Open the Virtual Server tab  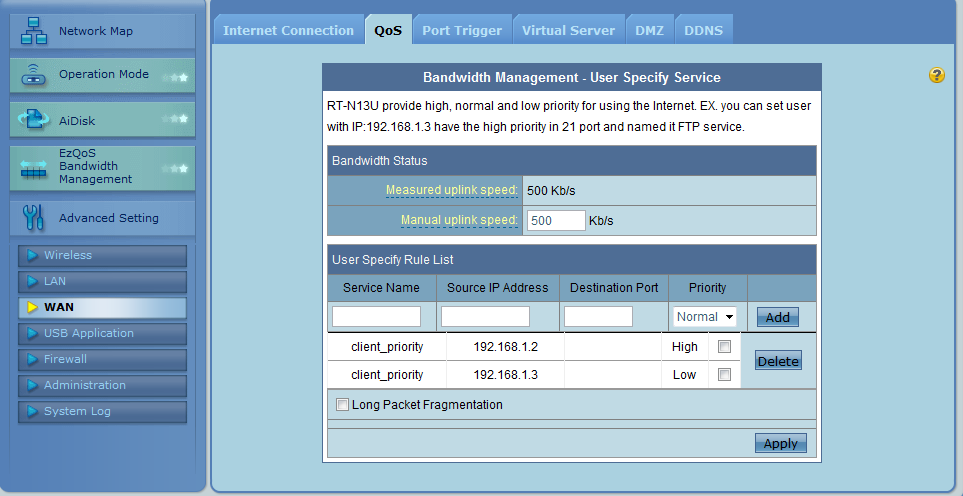pyautogui.click(x=568, y=30)
